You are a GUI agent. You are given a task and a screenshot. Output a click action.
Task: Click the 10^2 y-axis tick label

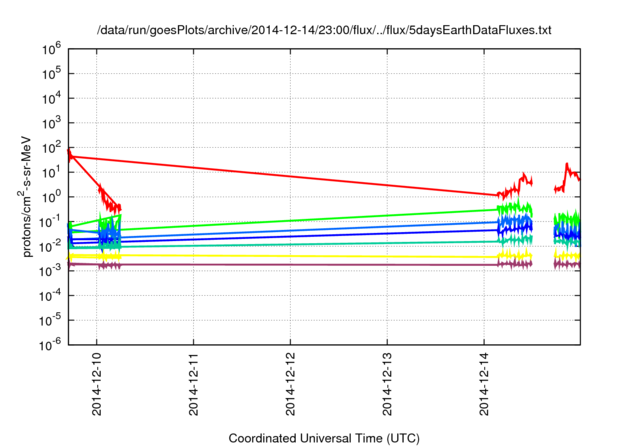[x=51, y=147]
